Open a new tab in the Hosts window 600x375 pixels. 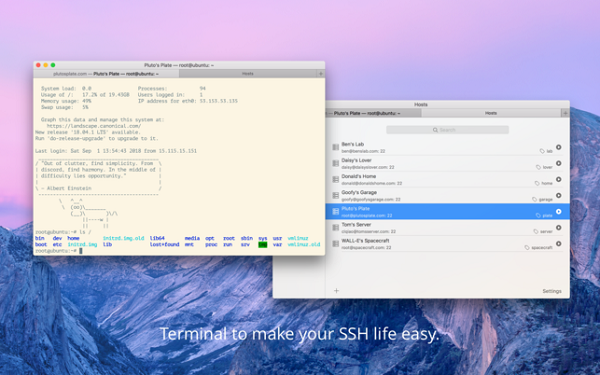click(565, 113)
